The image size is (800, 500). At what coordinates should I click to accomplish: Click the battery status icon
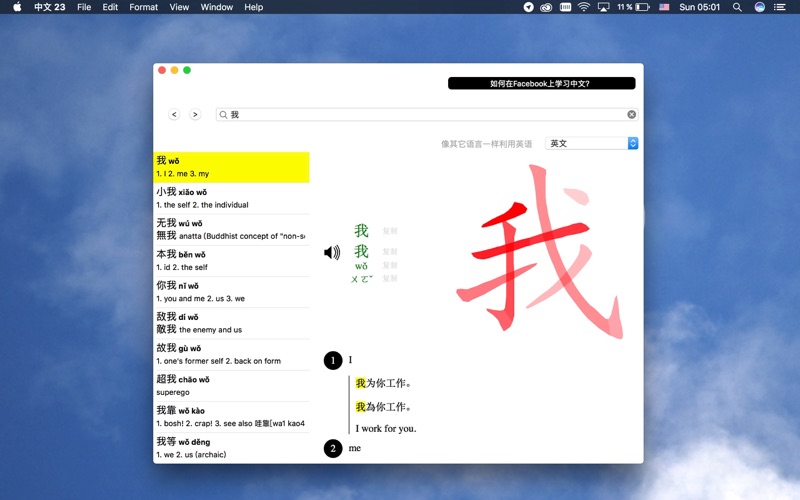[642, 7]
